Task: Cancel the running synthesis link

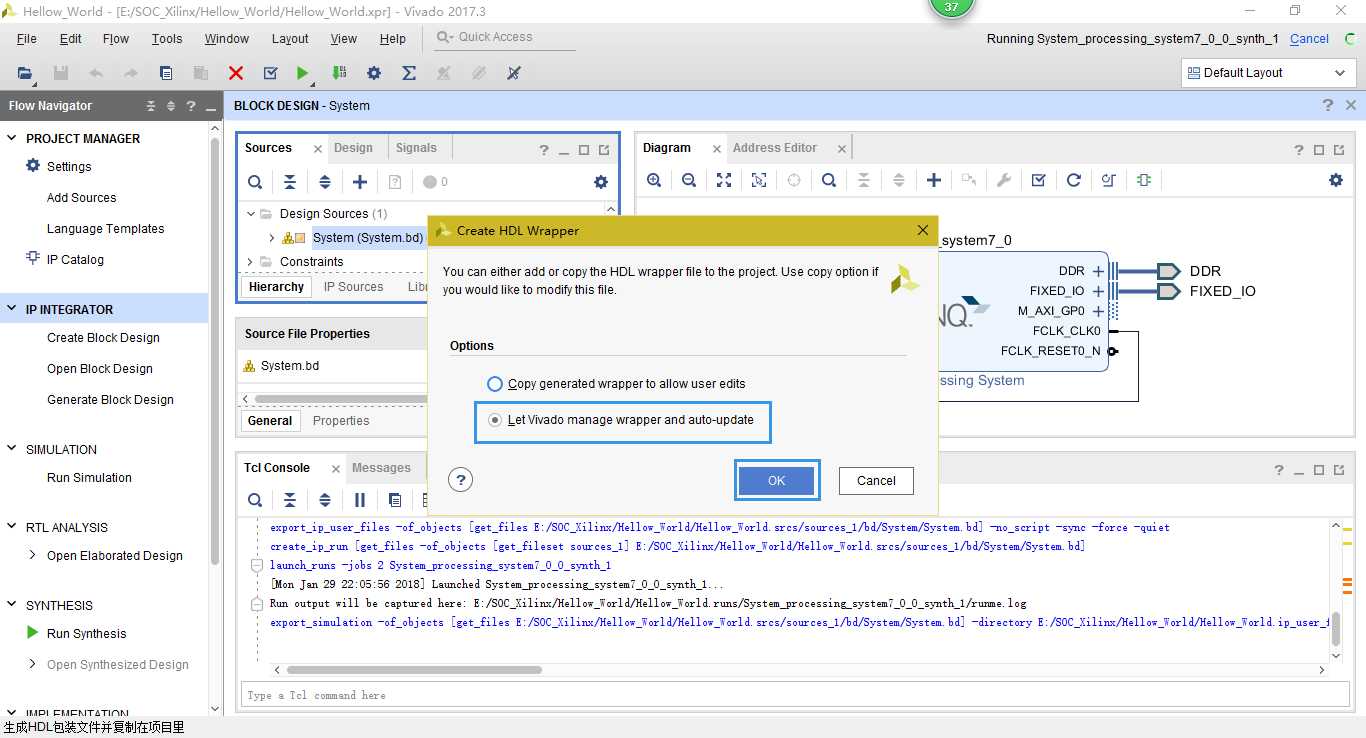Action: [x=1309, y=39]
